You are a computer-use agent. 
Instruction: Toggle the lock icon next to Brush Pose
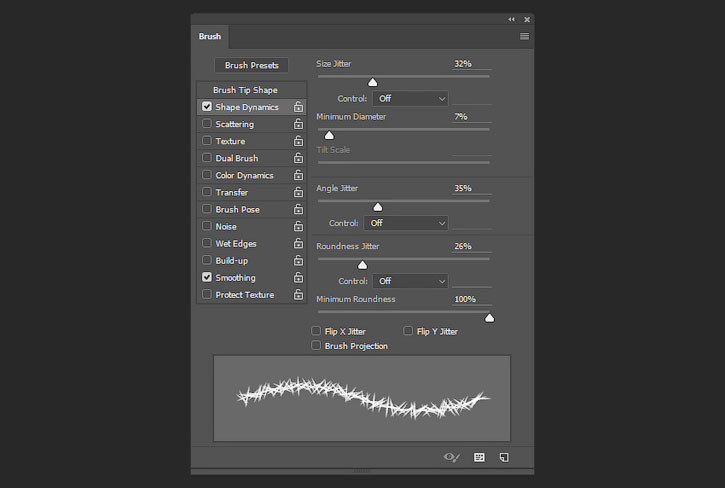click(x=298, y=210)
